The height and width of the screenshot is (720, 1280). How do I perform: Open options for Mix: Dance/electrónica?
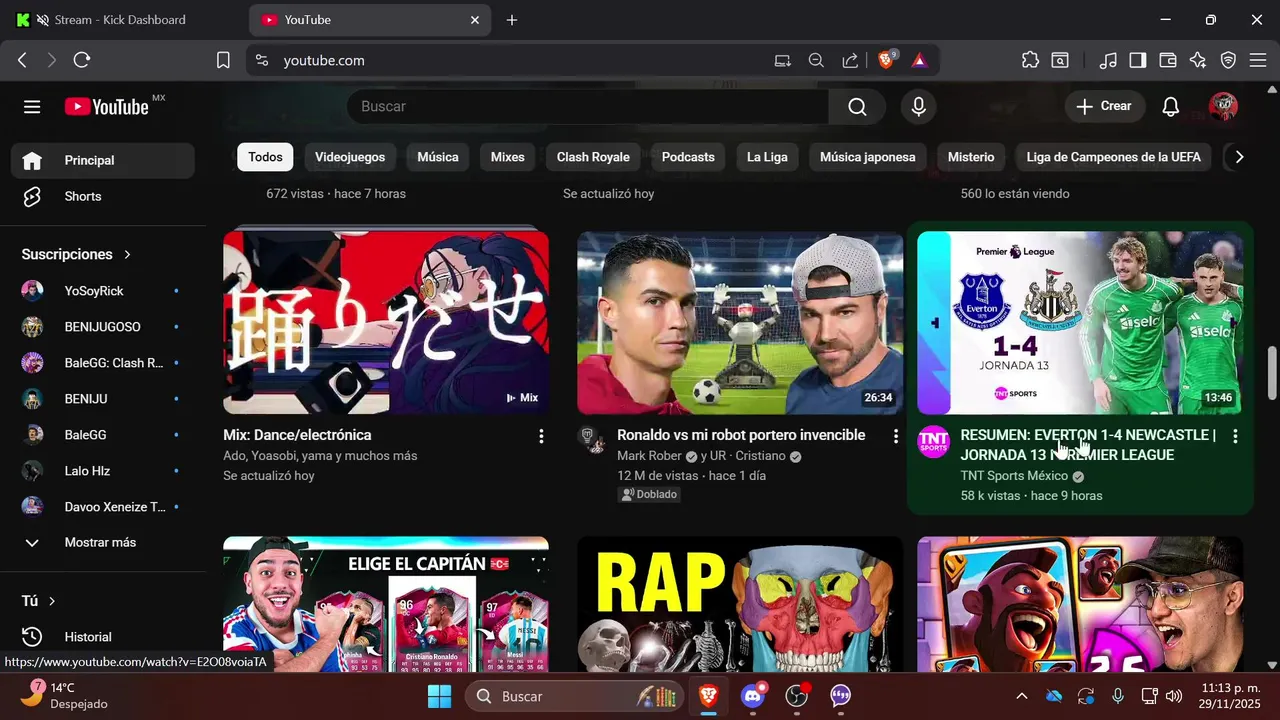541,436
